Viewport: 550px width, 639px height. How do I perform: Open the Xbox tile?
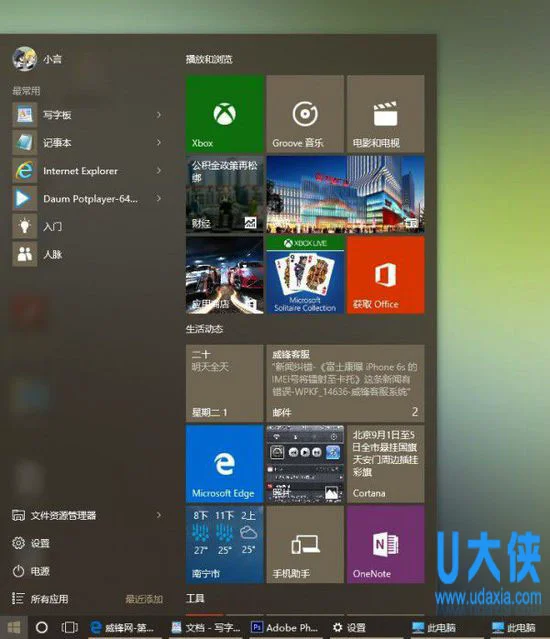click(x=224, y=114)
